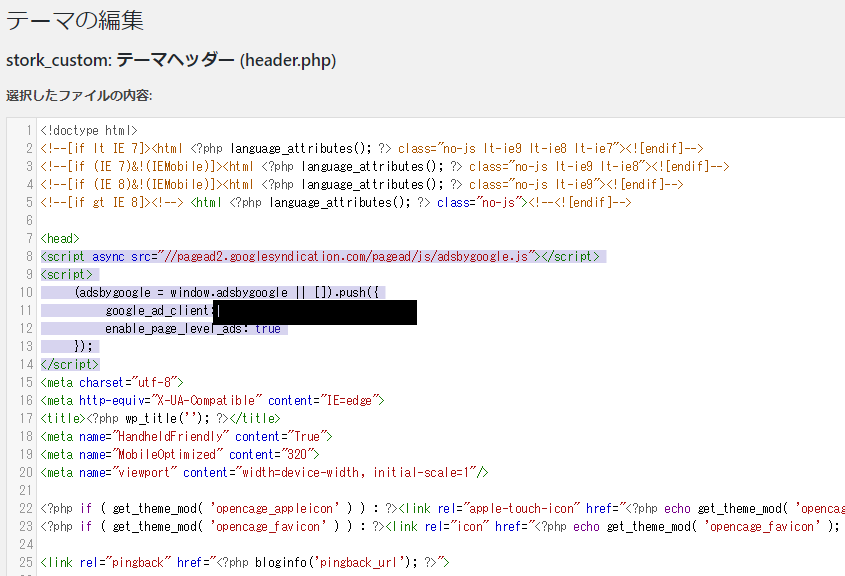Screen dimensions: 845x576
Task: Click the "google_ad_client" property name
Action: (x=157, y=310)
